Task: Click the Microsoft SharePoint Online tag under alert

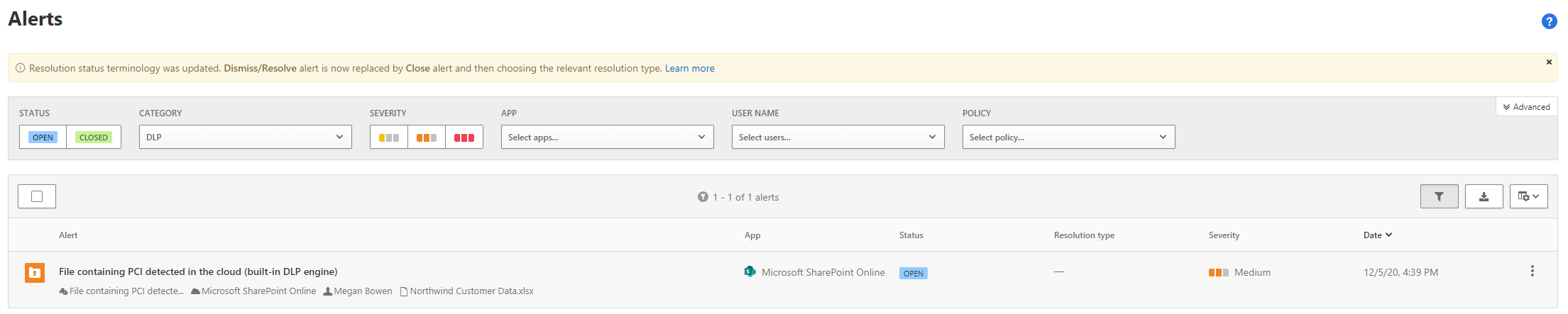Action: [x=253, y=291]
